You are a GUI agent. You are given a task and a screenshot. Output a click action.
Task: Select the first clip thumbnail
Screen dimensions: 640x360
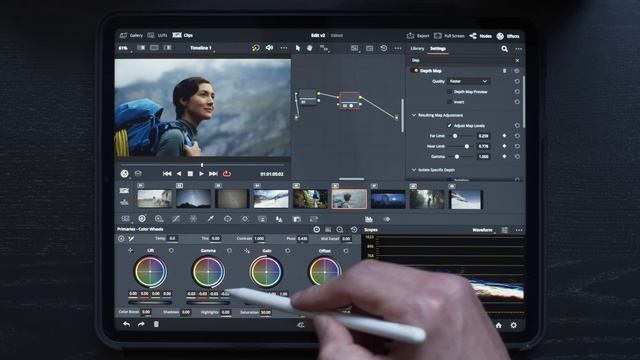155,199
